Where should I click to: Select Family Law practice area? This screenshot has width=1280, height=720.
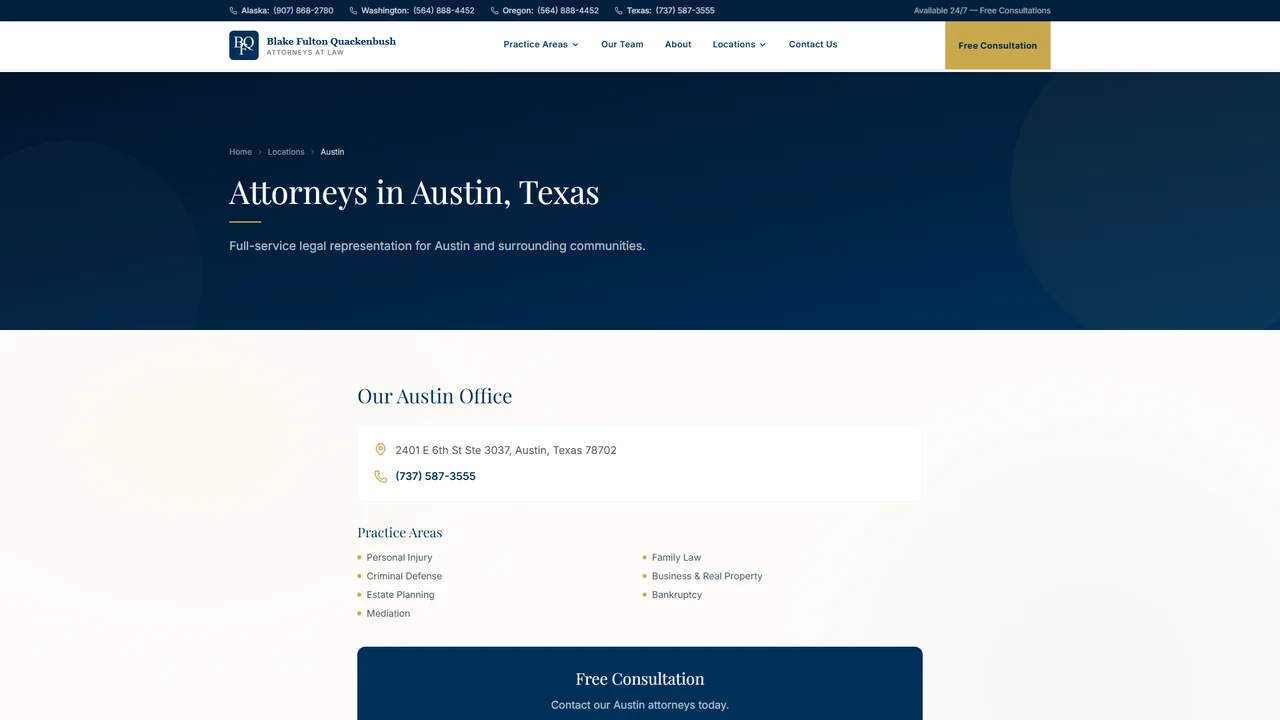pos(676,558)
